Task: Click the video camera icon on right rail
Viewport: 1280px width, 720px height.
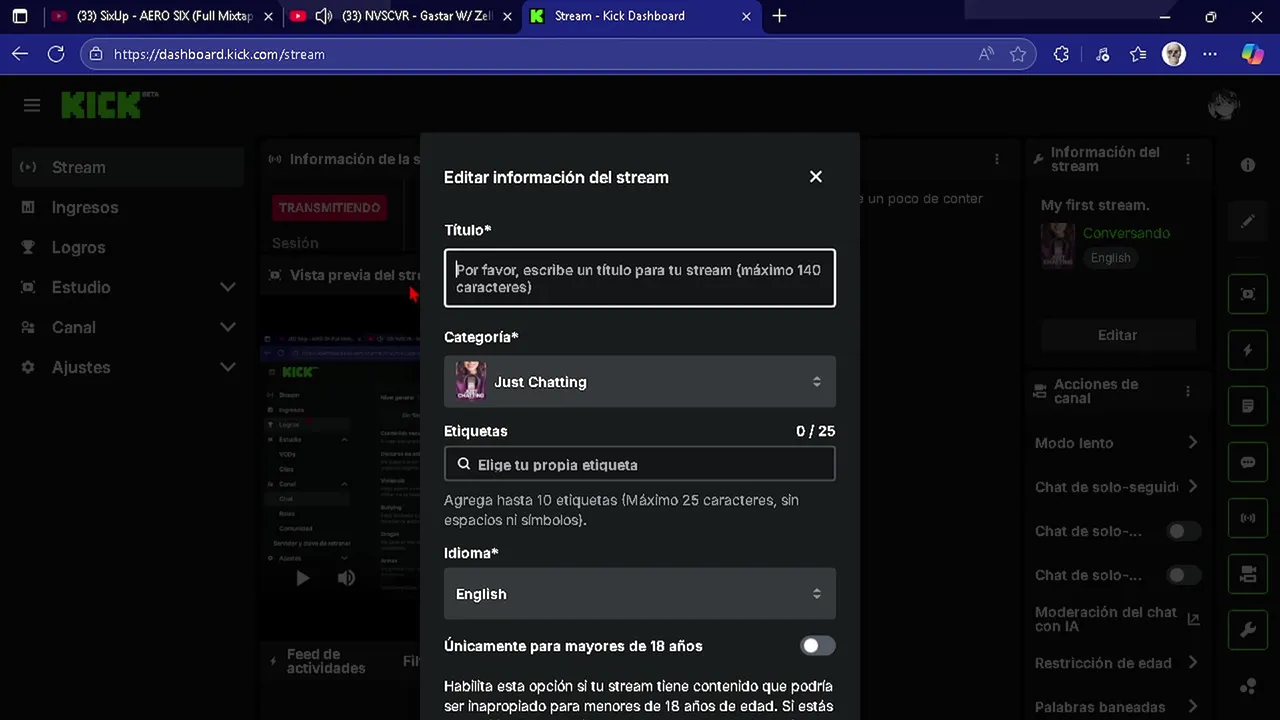Action: tap(1248, 574)
